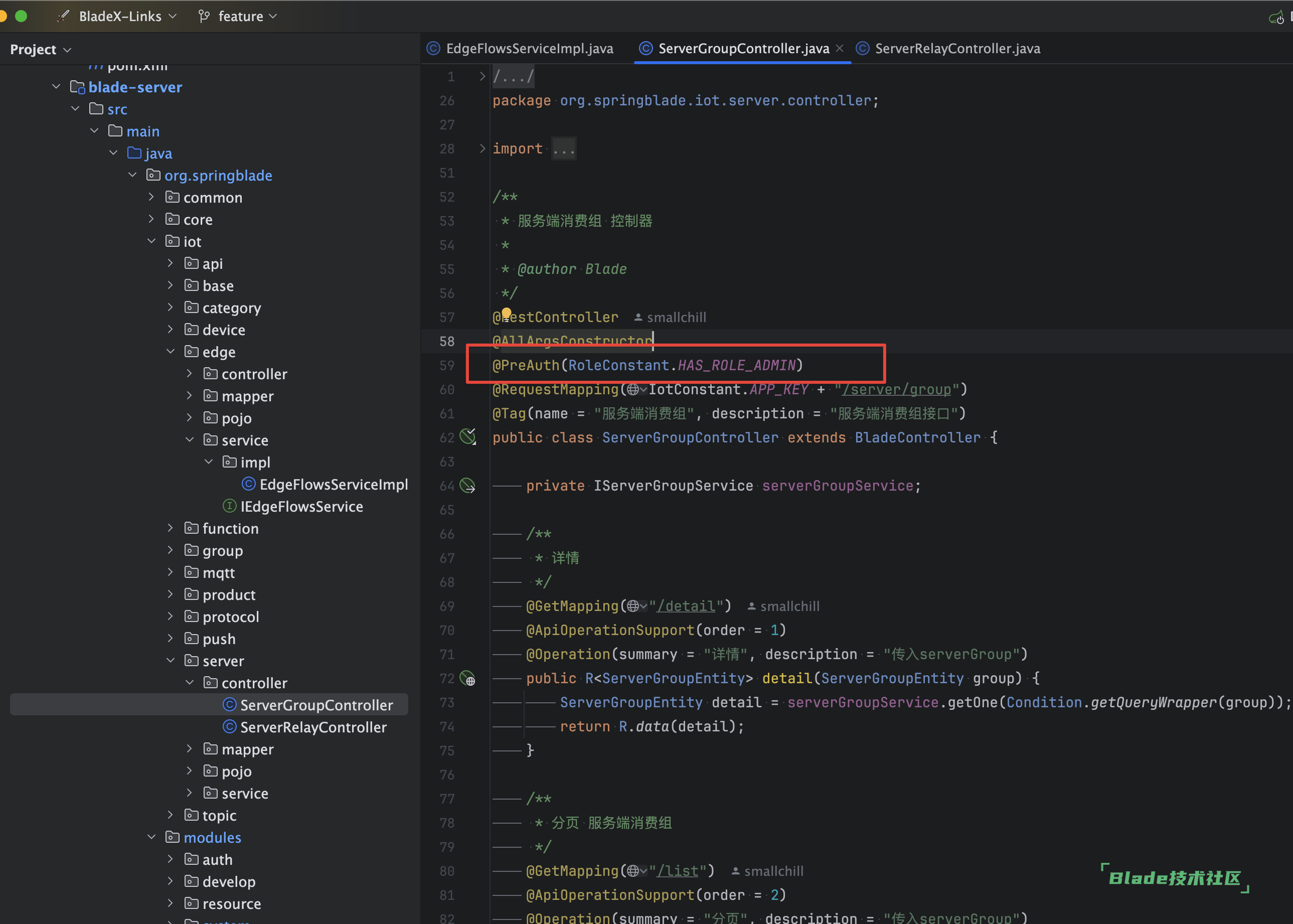The width and height of the screenshot is (1293, 924).
Task: Click the edge controller package folder icon
Action: [x=211, y=373]
